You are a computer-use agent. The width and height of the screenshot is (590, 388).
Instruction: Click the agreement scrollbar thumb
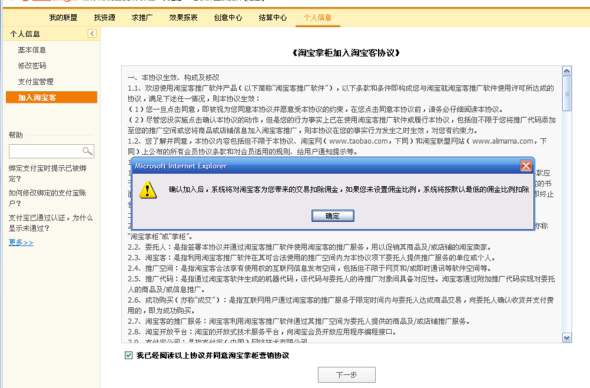tap(567, 93)
